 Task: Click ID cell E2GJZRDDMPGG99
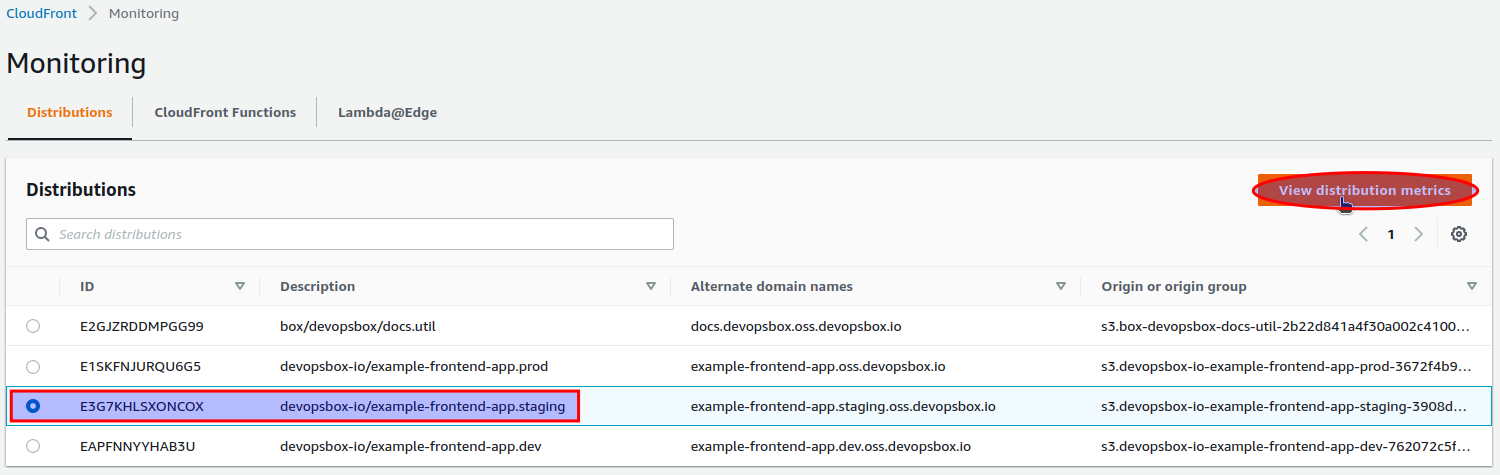(x=142, y=326)
